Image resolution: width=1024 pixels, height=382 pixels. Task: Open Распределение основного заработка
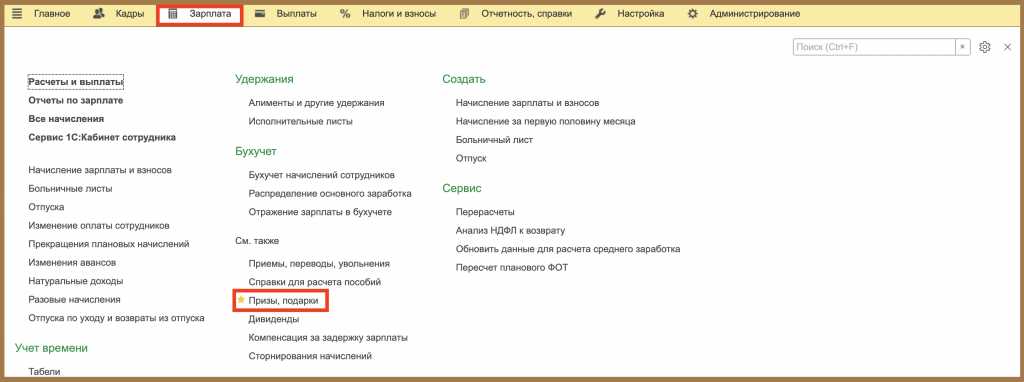pyautogui.click(x=330, y=193)
